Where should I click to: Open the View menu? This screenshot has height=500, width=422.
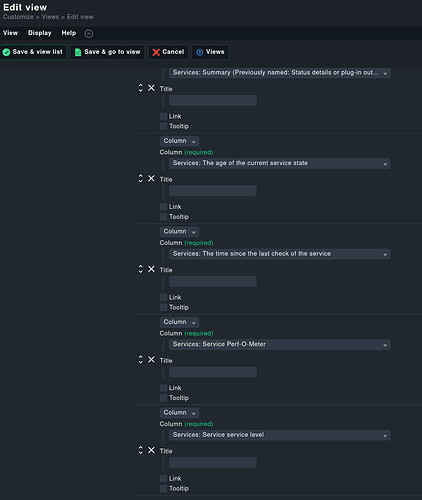point(10,33)
